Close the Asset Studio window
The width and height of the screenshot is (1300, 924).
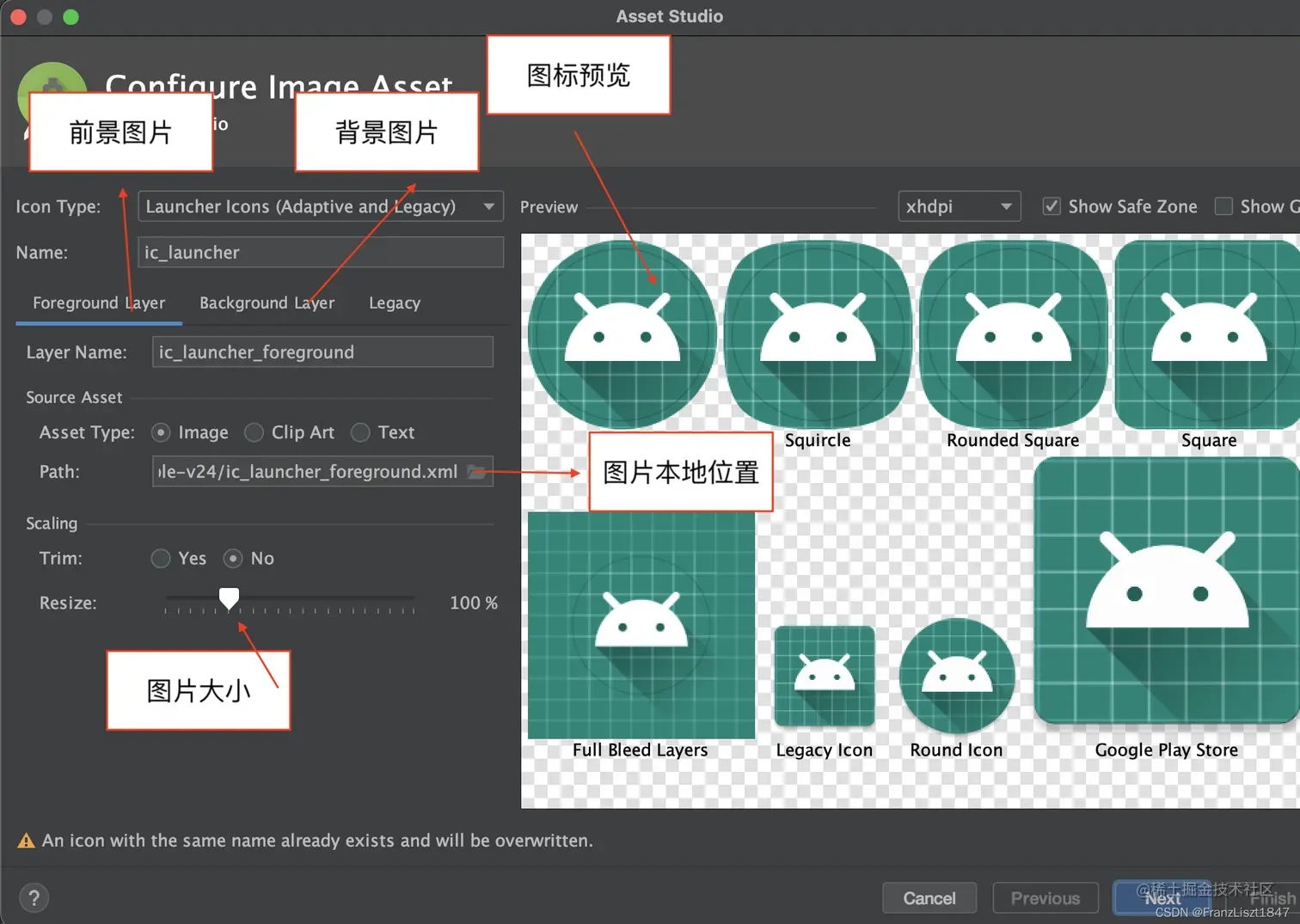coord(18,16)
